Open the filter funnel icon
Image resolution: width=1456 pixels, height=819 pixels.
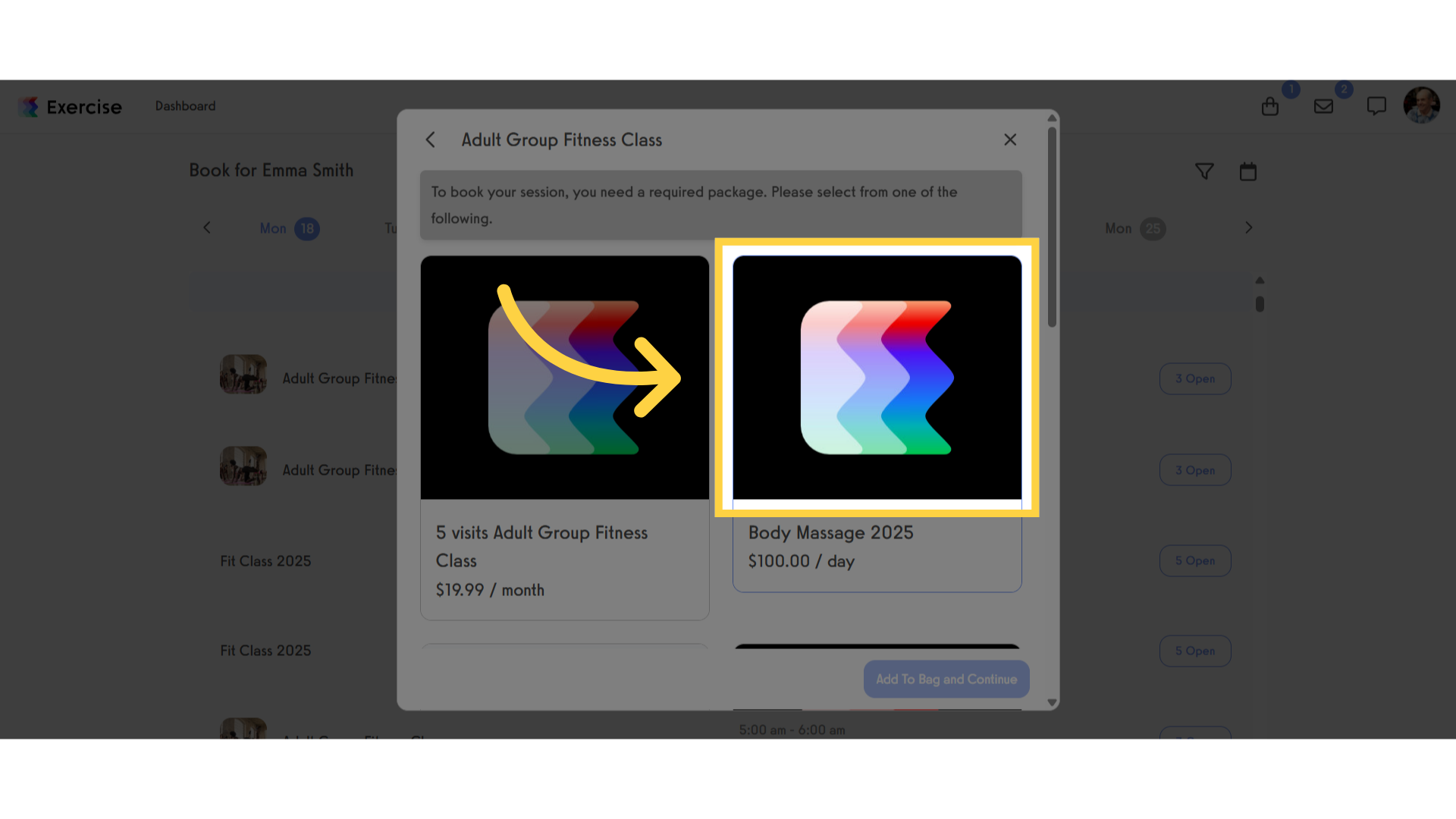click(x=1204, y=171)
